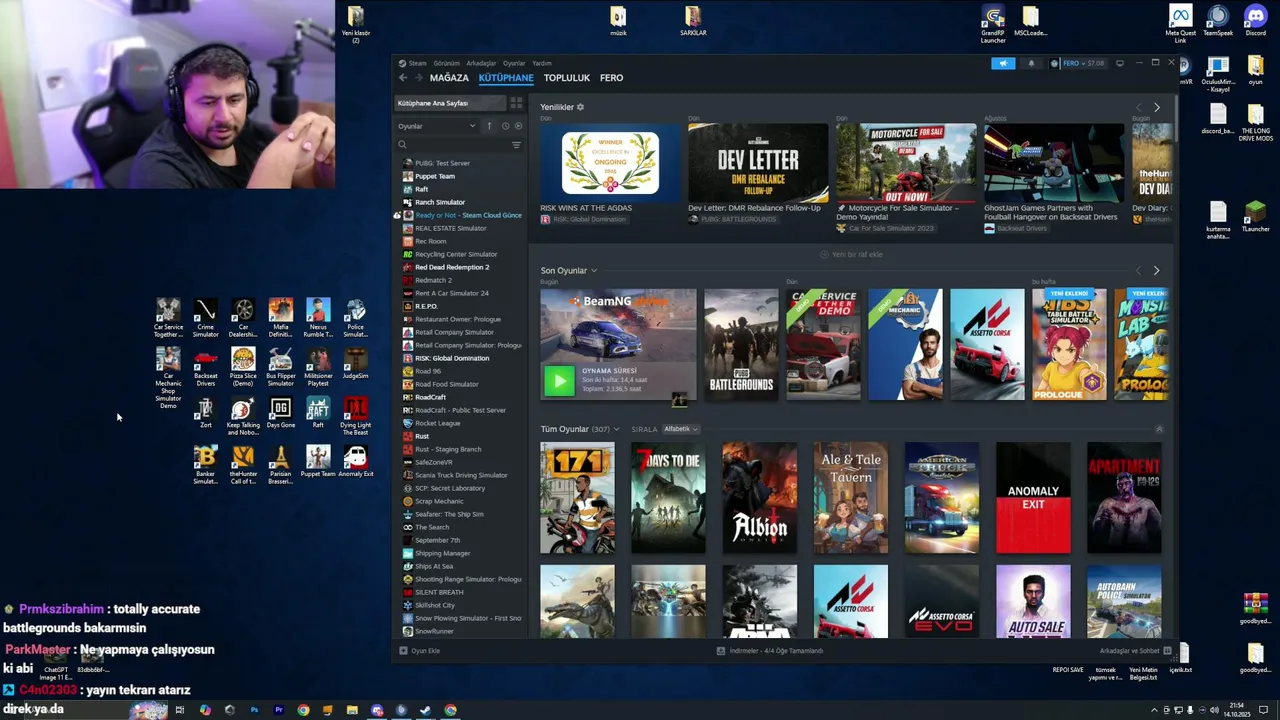This screenshot has height=720, width=1280.
Task: Open Motorcycle For Sale Simulator news thumbnail
Action: pyautogui.click(x=906, y=163)
